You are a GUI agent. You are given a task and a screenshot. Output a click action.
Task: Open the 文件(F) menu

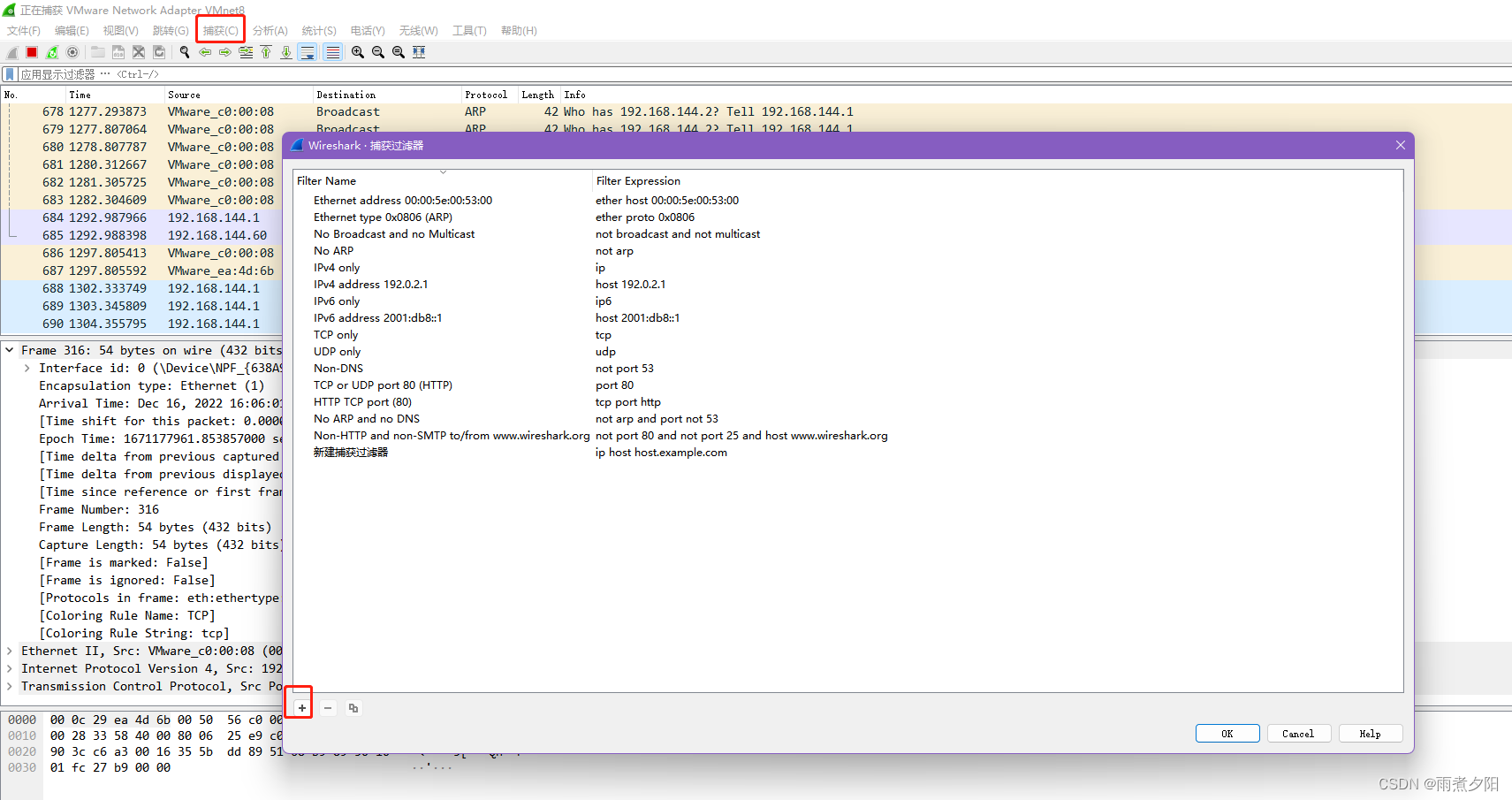tap(24, 31)
